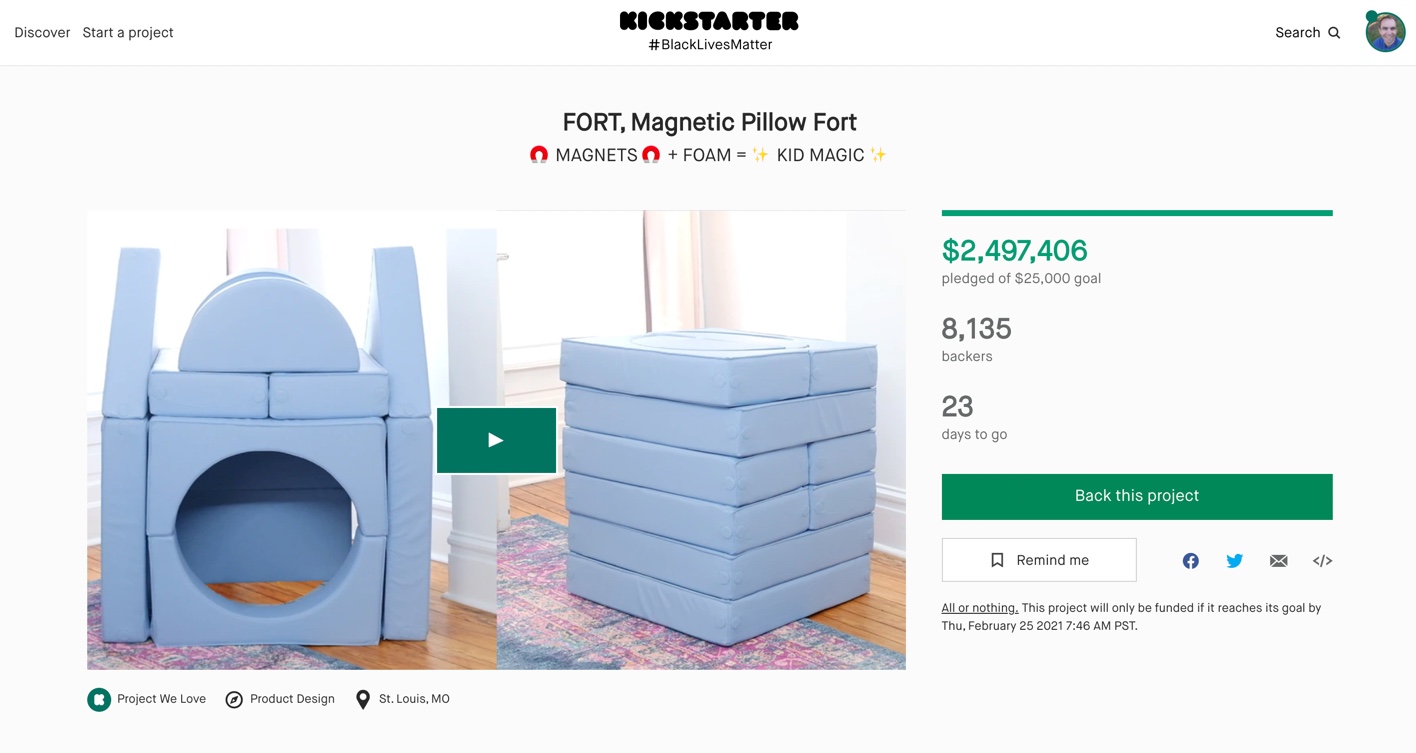Click the Product Design compass icon
The height and width of the screenshot is (753, 1416).
click(234, 700)
